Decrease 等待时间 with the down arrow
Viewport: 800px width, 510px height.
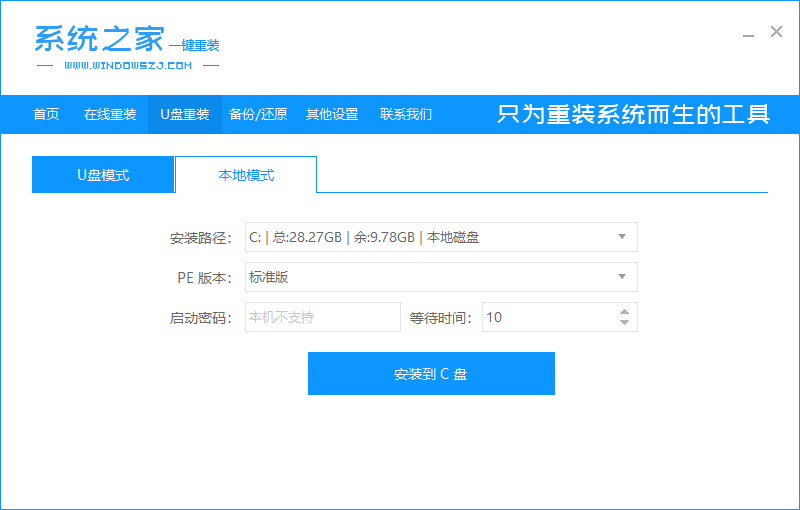tap(625, 323)
